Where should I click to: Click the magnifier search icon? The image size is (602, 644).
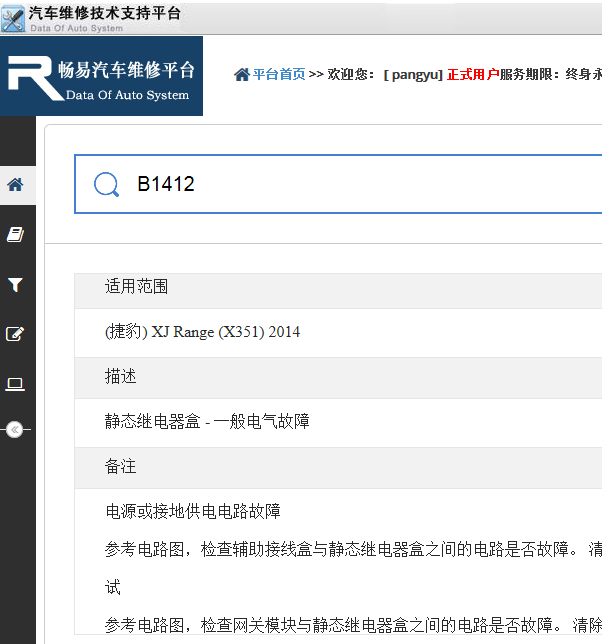[x=106, y=184]
